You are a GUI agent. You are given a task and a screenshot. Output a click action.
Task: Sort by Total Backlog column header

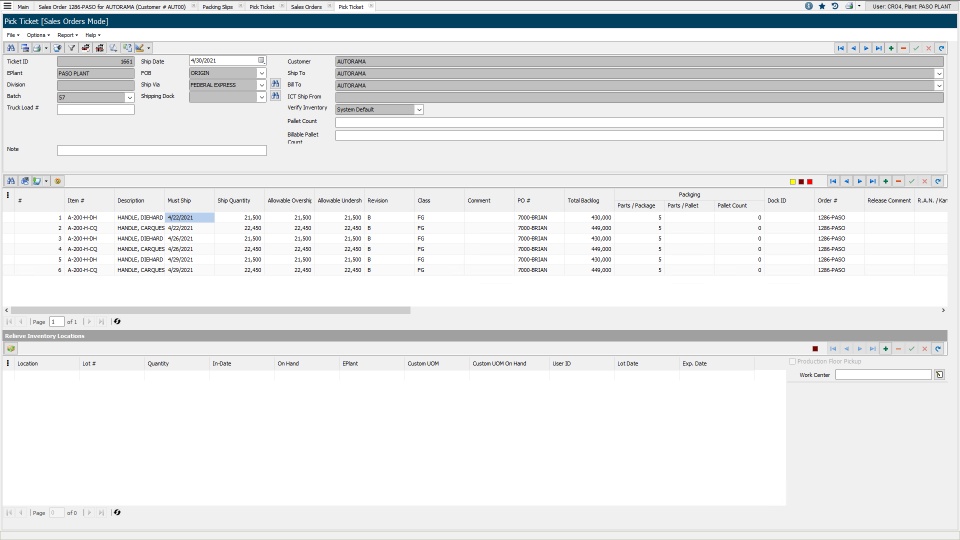click(x=590, y=200)
